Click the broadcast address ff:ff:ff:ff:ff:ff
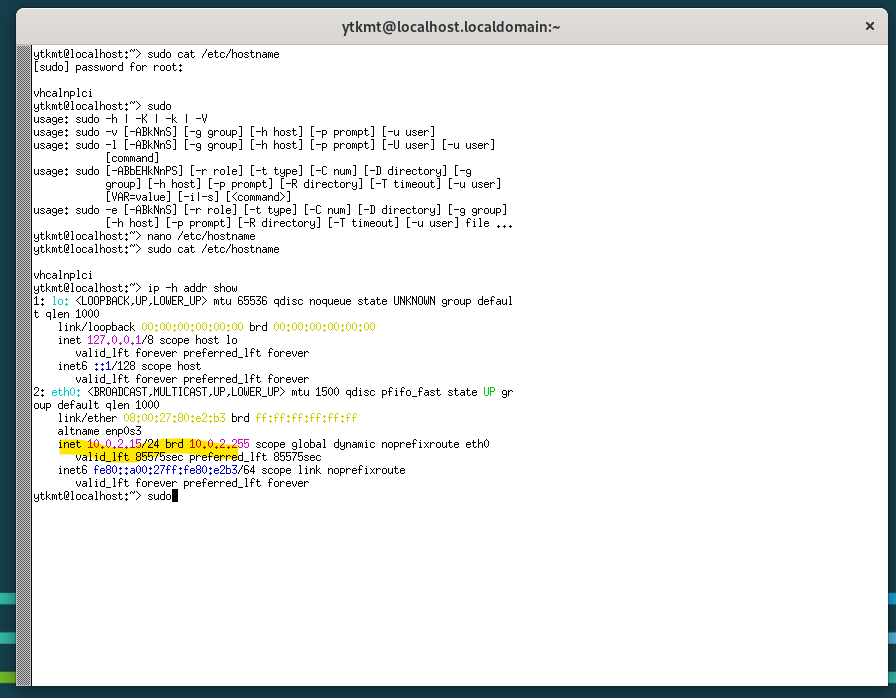896x698 pixels. pyautogui.click(x=310, y=418)
